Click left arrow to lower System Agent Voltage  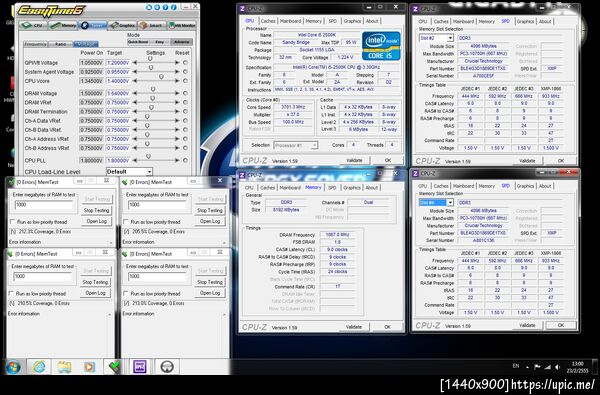(135, 72)
